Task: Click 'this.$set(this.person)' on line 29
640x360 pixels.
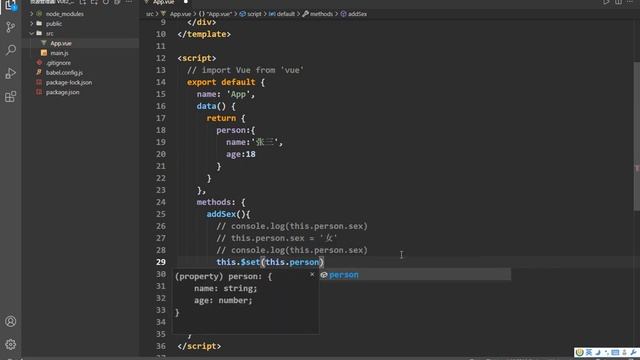Action: (270, 262)
